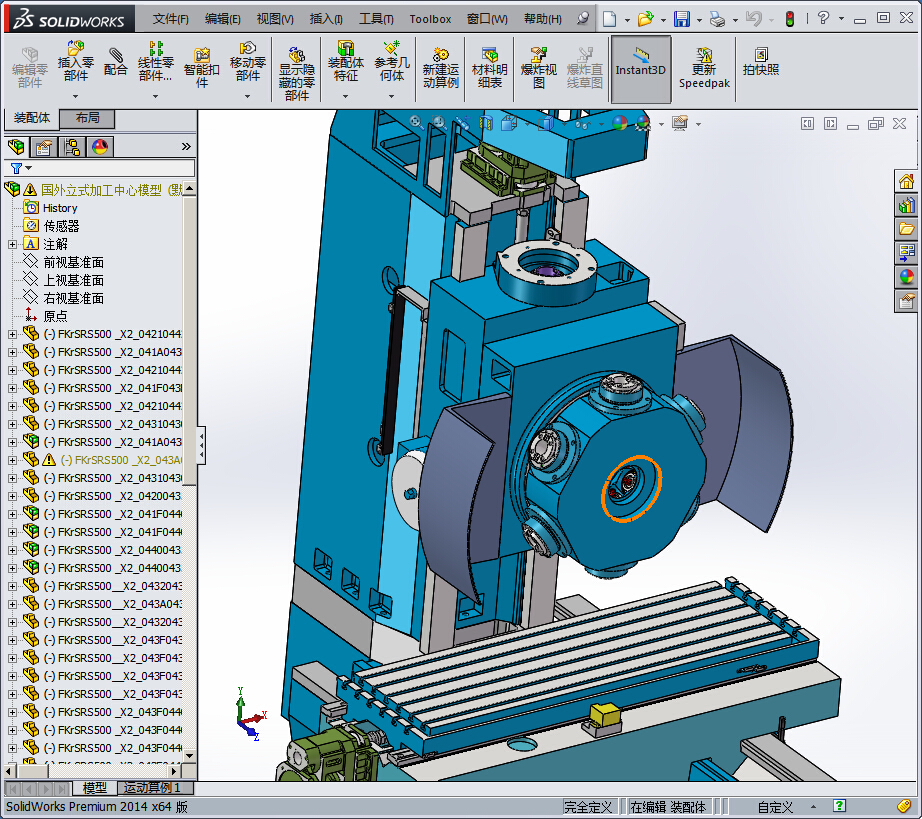
Task: Click the Save disk icon
Action: coord(681,19)
